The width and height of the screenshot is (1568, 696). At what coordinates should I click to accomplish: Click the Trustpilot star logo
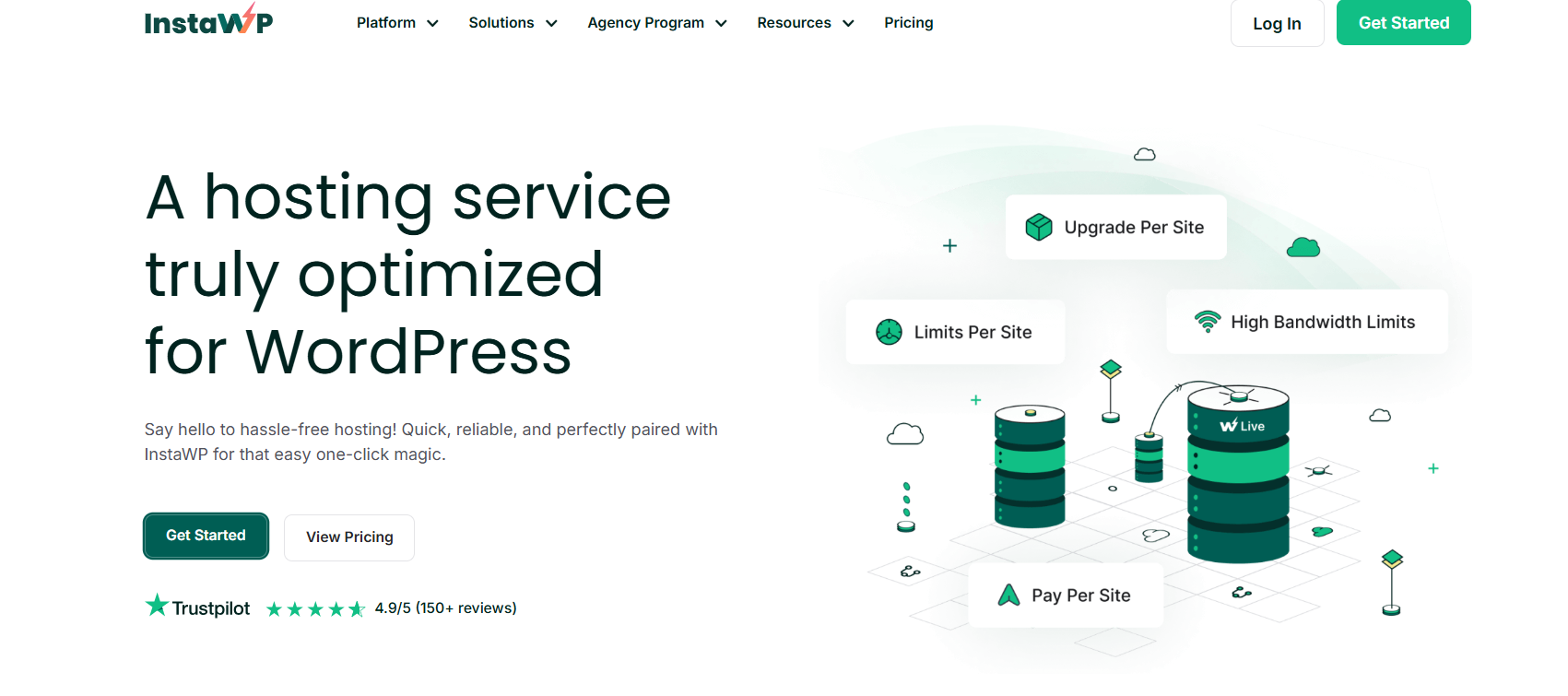(157, 606)
